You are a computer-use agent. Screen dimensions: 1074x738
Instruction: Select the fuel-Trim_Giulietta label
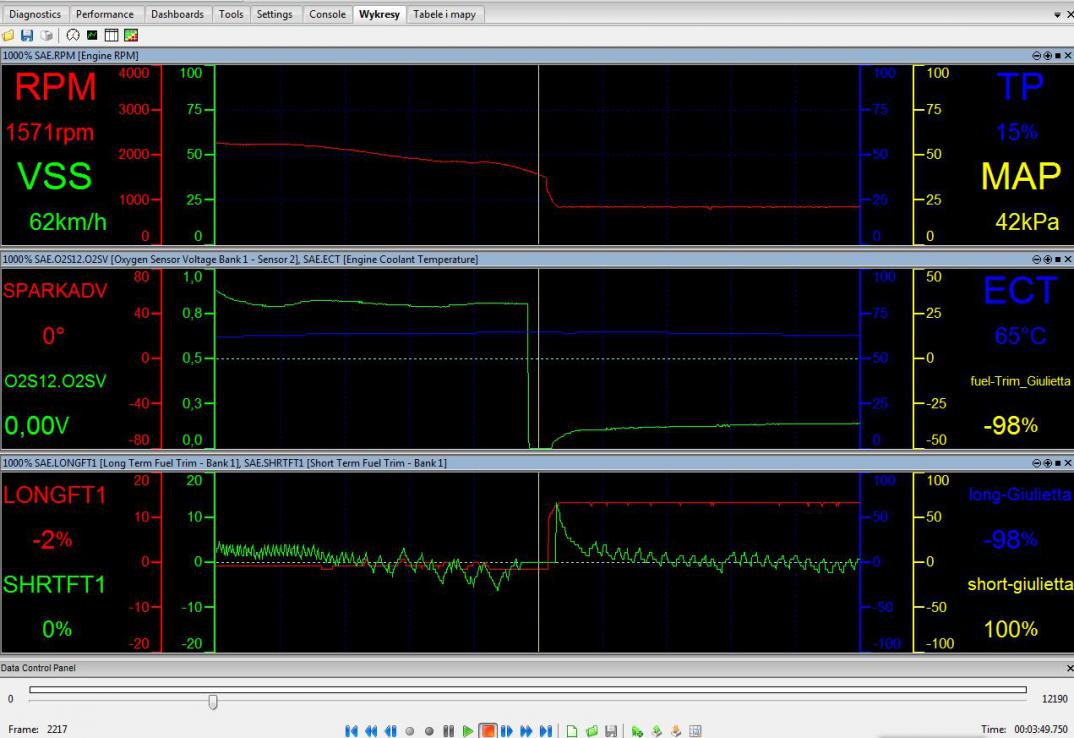click(1020, 381)
